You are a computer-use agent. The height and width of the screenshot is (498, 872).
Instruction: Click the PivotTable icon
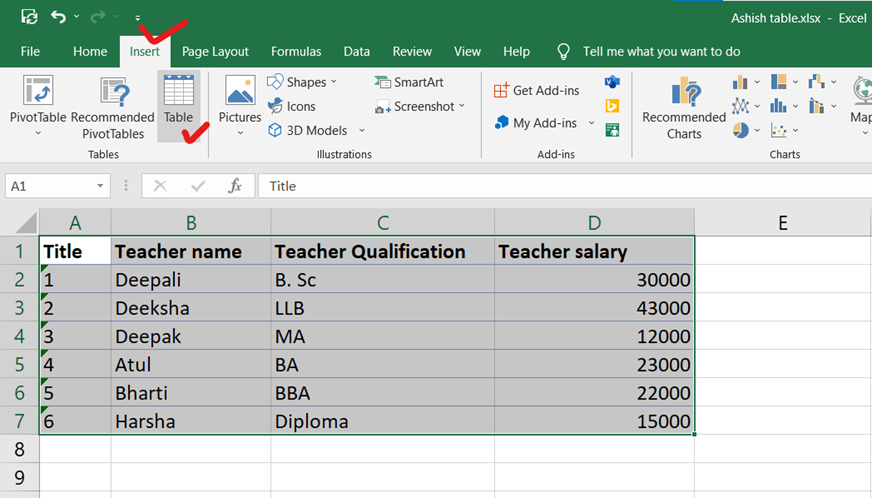click(x=38, y=93)
